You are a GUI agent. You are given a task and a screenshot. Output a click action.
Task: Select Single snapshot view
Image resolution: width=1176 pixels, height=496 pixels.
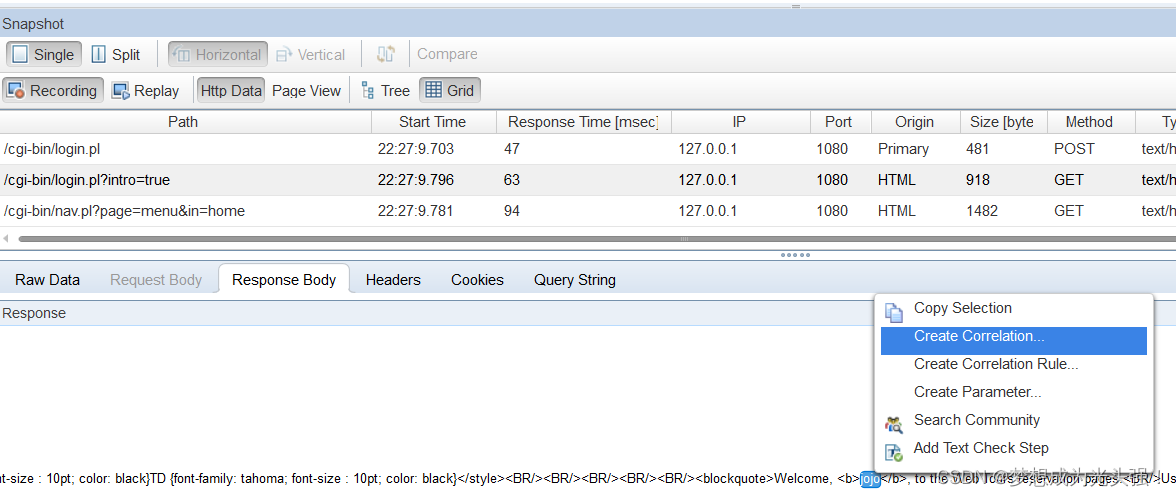pos(42,55)
